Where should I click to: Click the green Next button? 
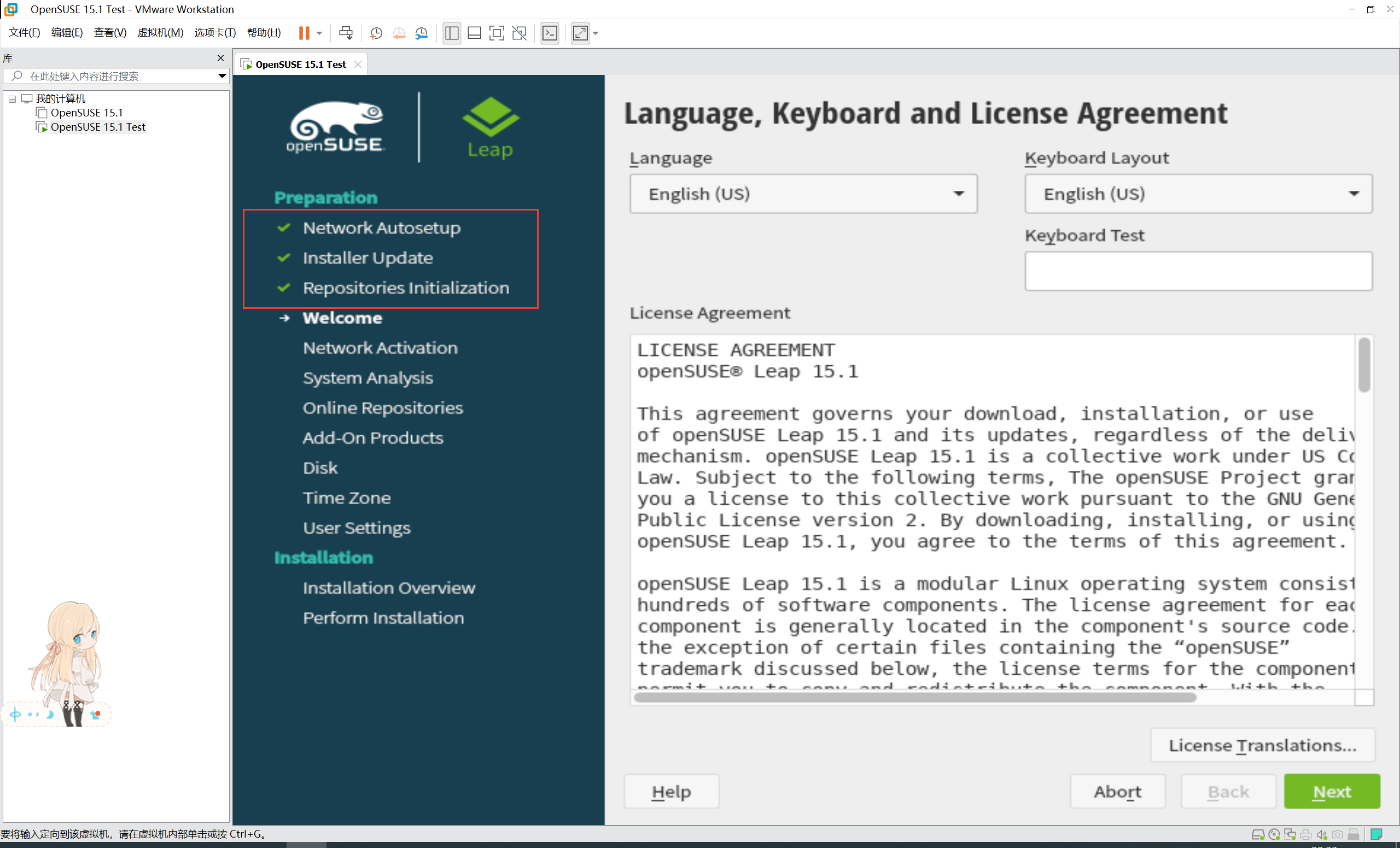pyautogui.click(x=1331, y=791)
